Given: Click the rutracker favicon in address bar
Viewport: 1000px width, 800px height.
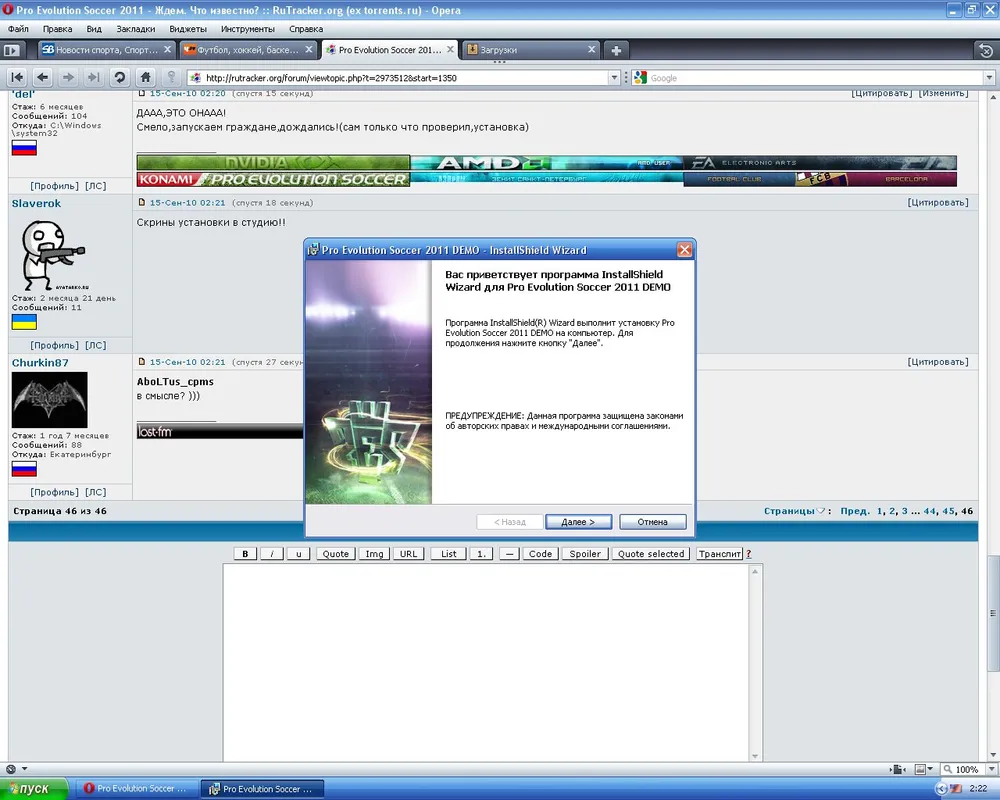Looking at the screenshot, I should pyautogui.click(x=196, y=78).
